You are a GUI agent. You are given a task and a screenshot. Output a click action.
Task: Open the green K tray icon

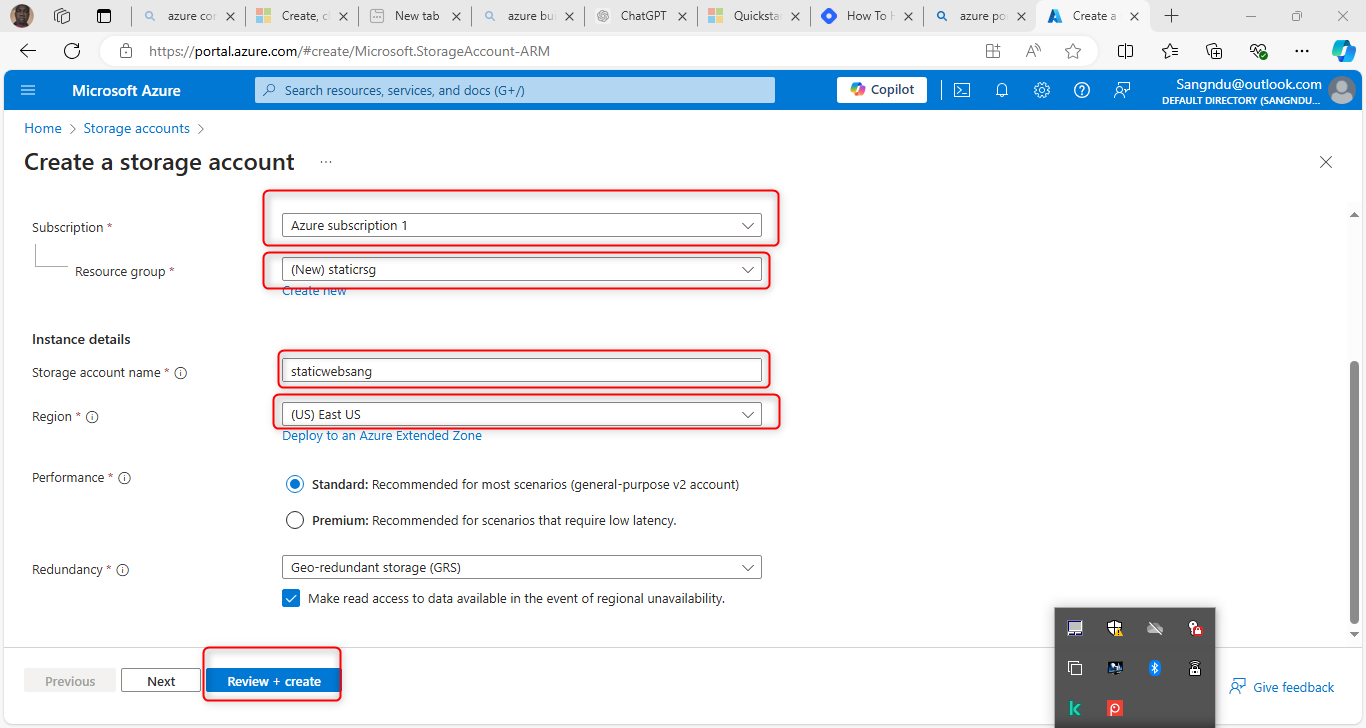(1075, 708)
